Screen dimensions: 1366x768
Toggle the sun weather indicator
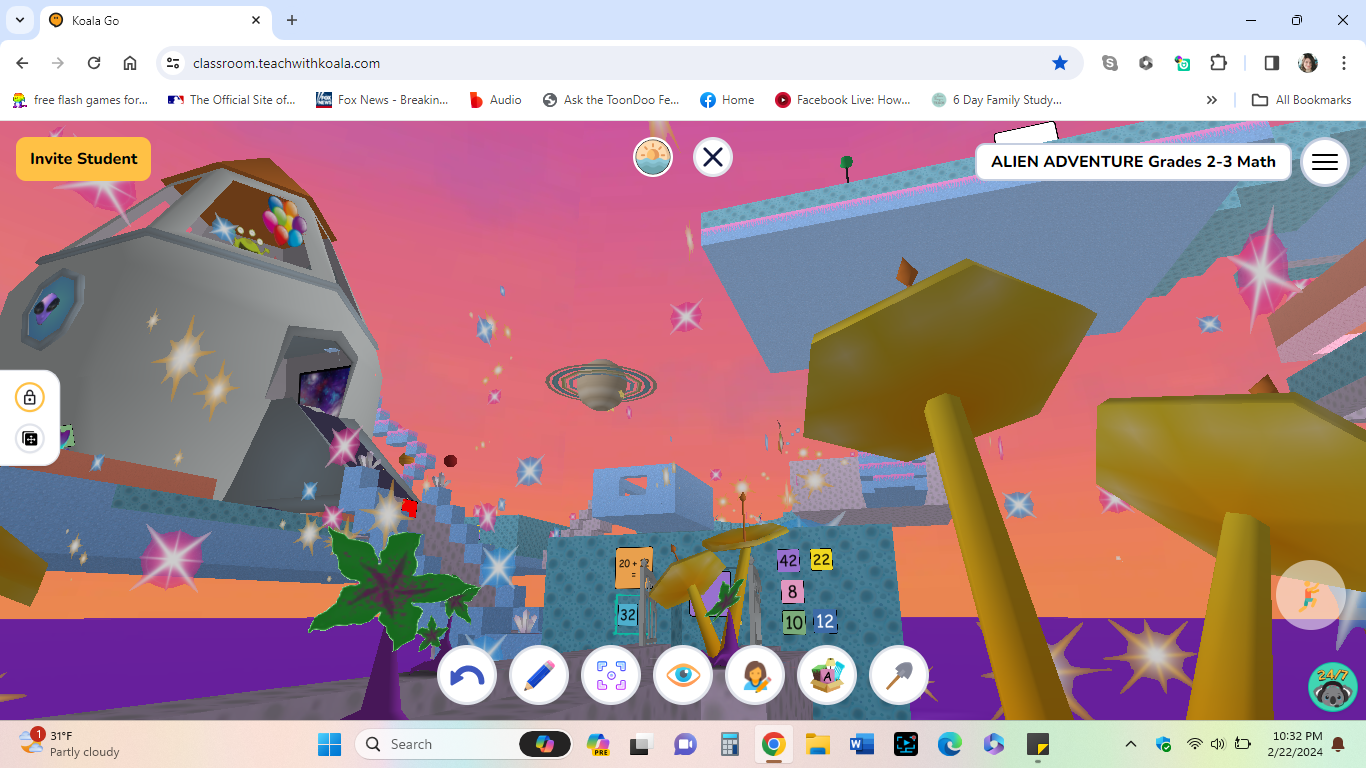tap(652, 157)
